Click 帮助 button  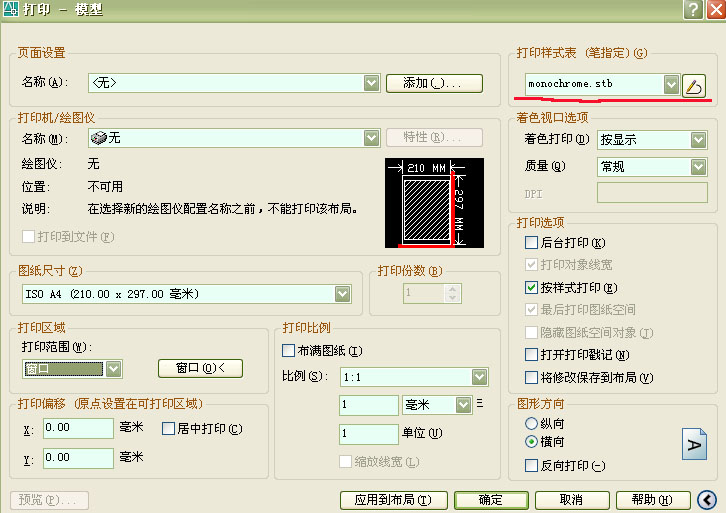coord(653,500)
